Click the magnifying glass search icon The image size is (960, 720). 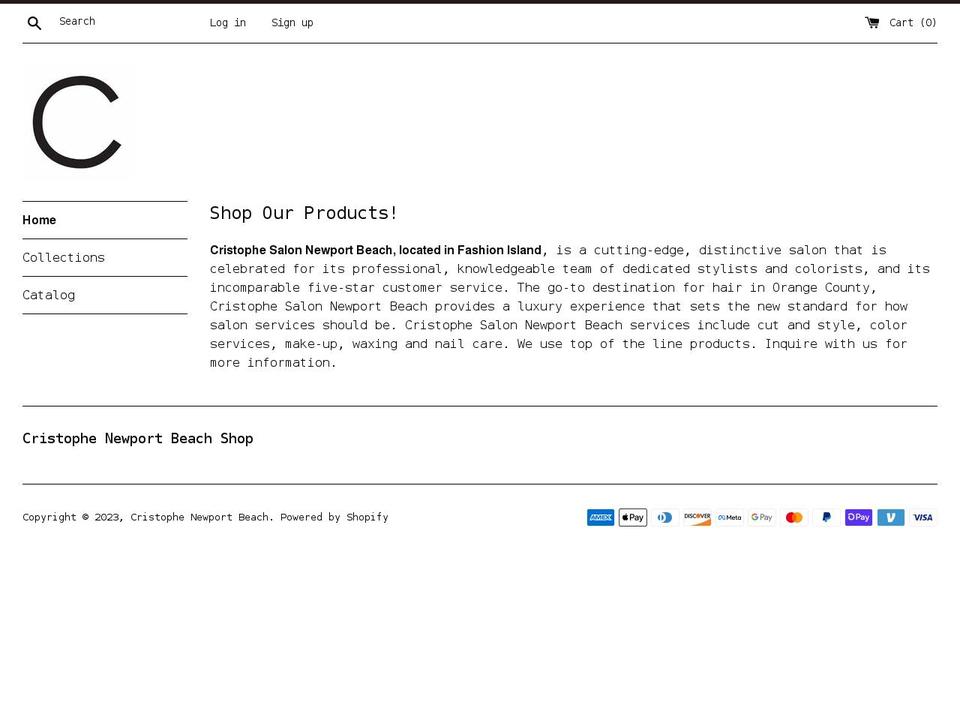click(x=34, y=23)
